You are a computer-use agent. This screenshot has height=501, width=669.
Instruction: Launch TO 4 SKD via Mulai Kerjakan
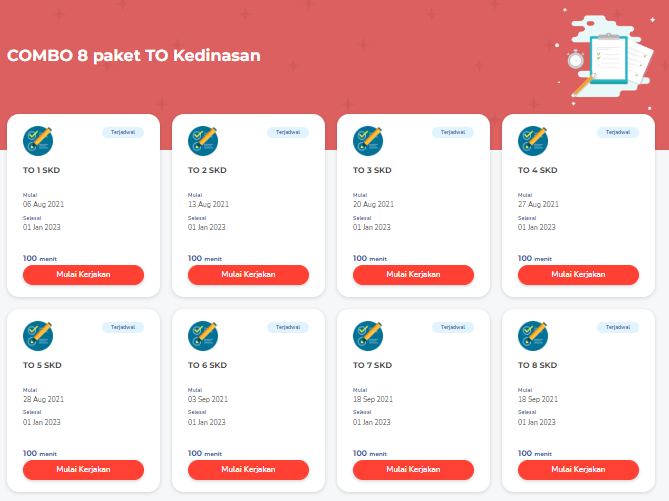click(578, 275)
